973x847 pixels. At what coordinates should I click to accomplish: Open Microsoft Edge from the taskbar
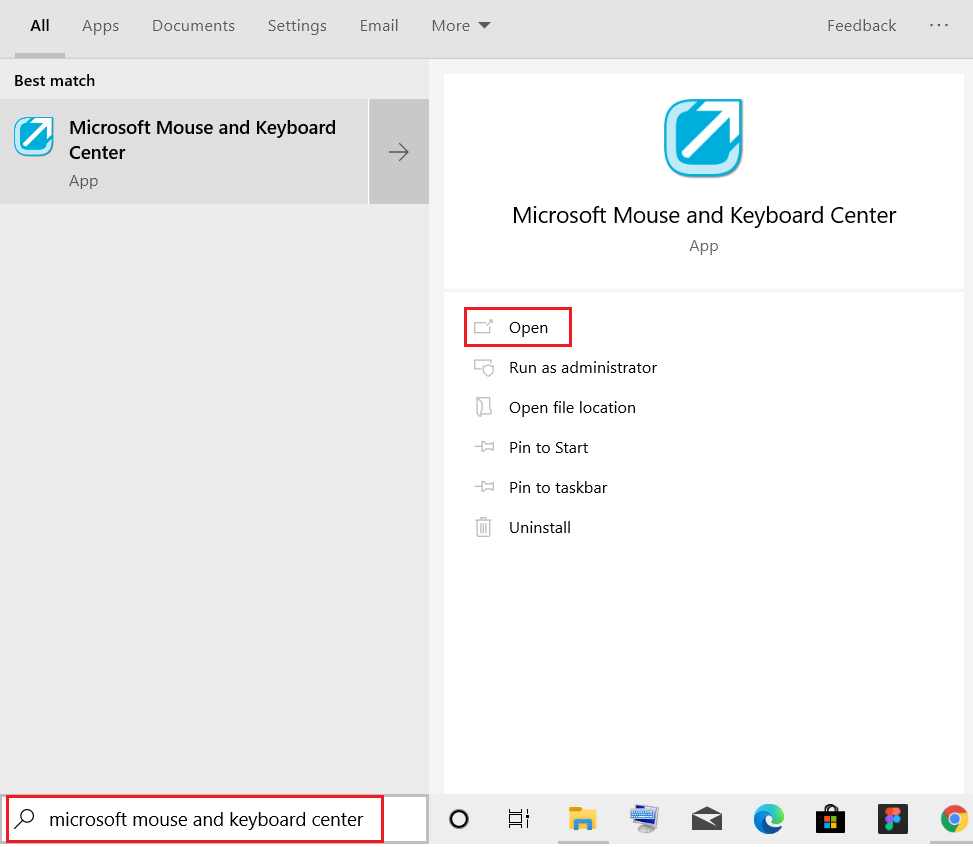pyautogui.click(x=768, y=819)
